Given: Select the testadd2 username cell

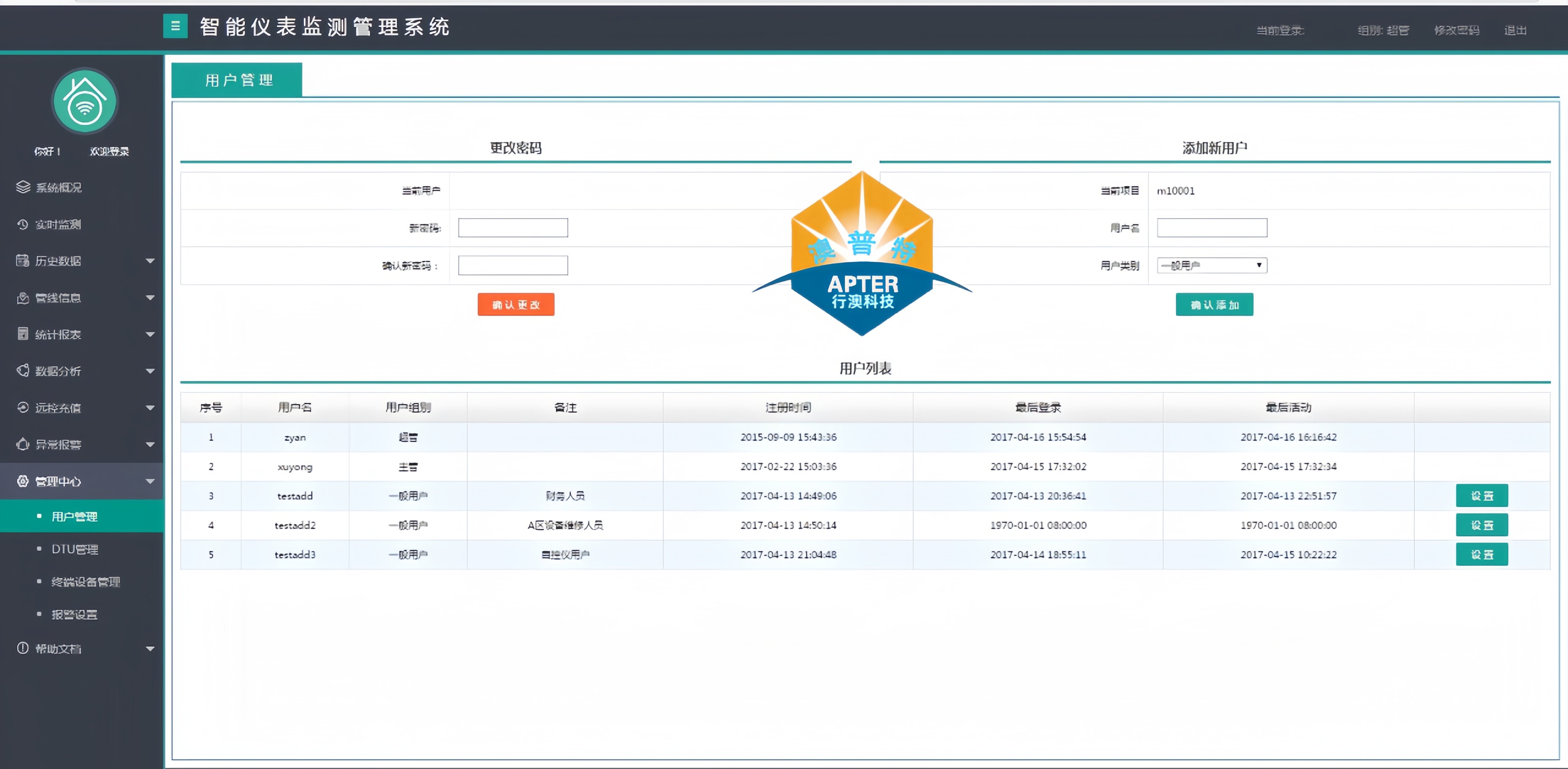Looking at the screenshot, I should click(x=295, y=525).
